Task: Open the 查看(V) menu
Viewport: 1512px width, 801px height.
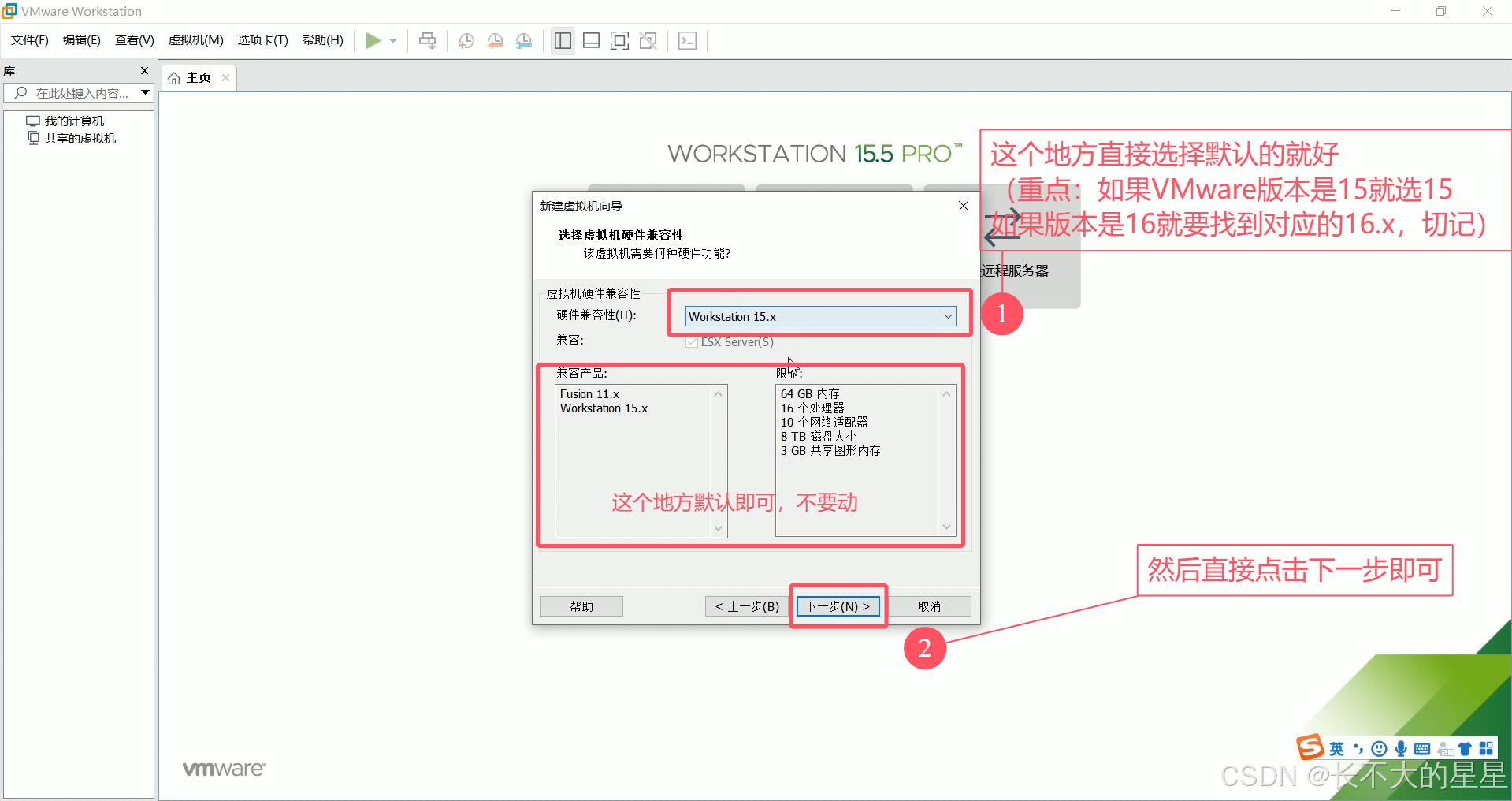Action: click(135, 40)
